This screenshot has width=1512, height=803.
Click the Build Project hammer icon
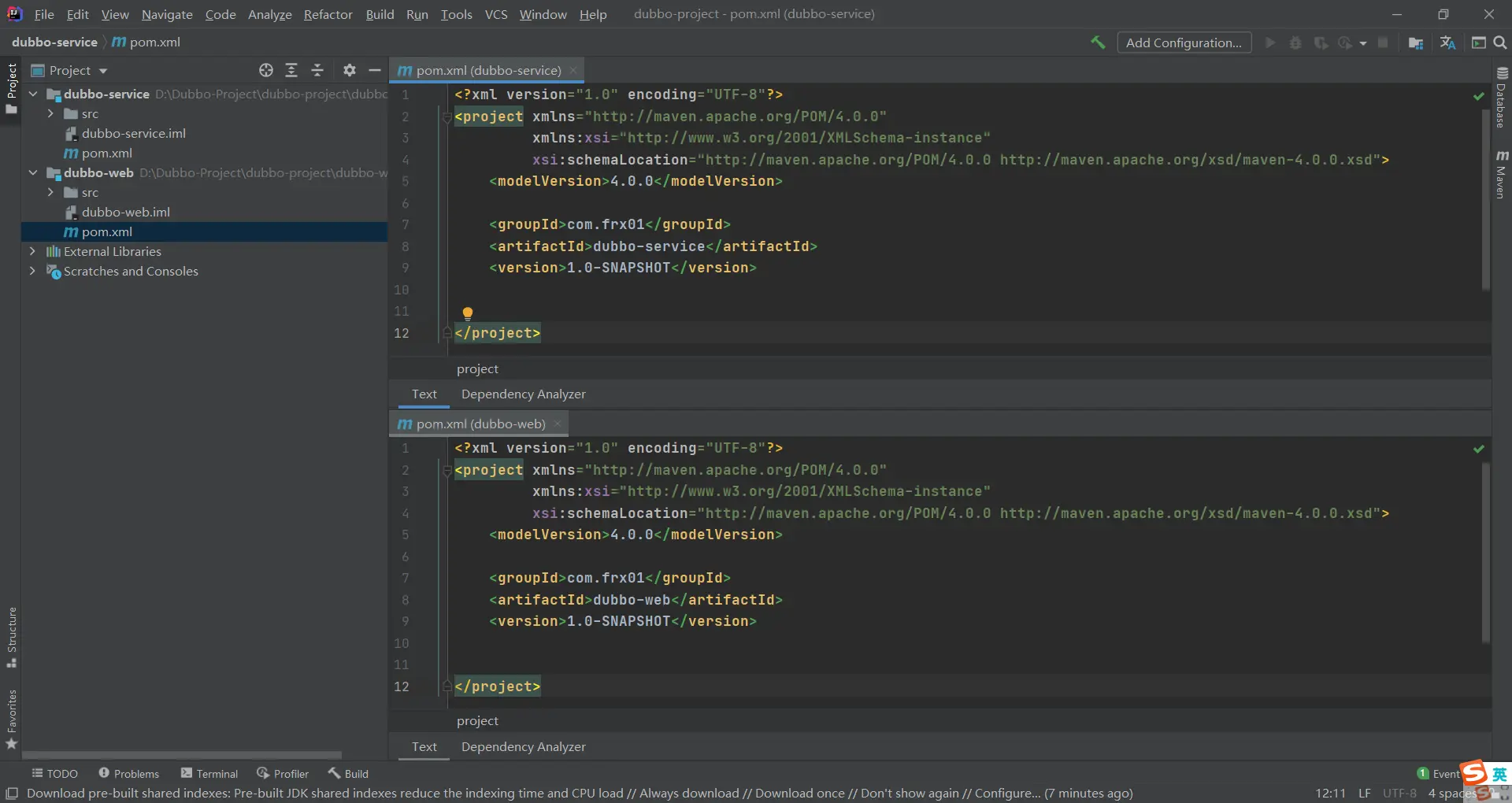pos(1098,43)
